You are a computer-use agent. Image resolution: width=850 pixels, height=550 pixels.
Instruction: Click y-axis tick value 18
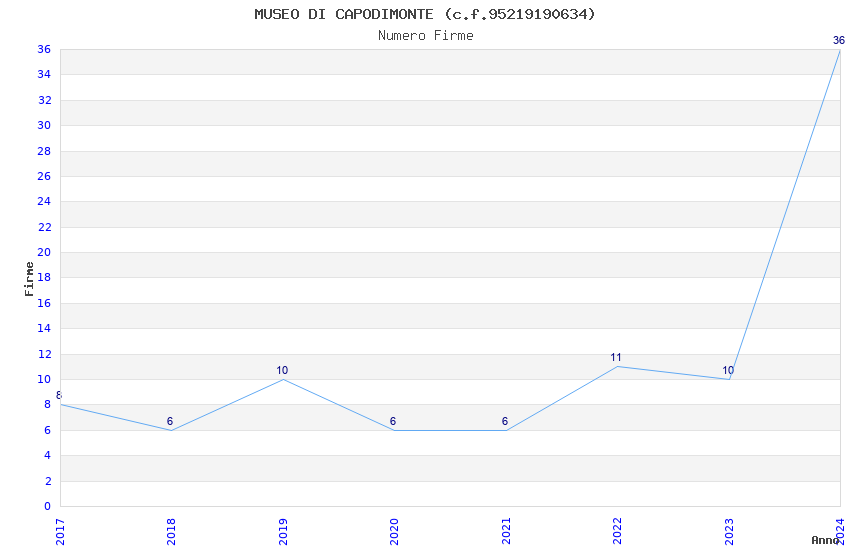click(44, 277)
